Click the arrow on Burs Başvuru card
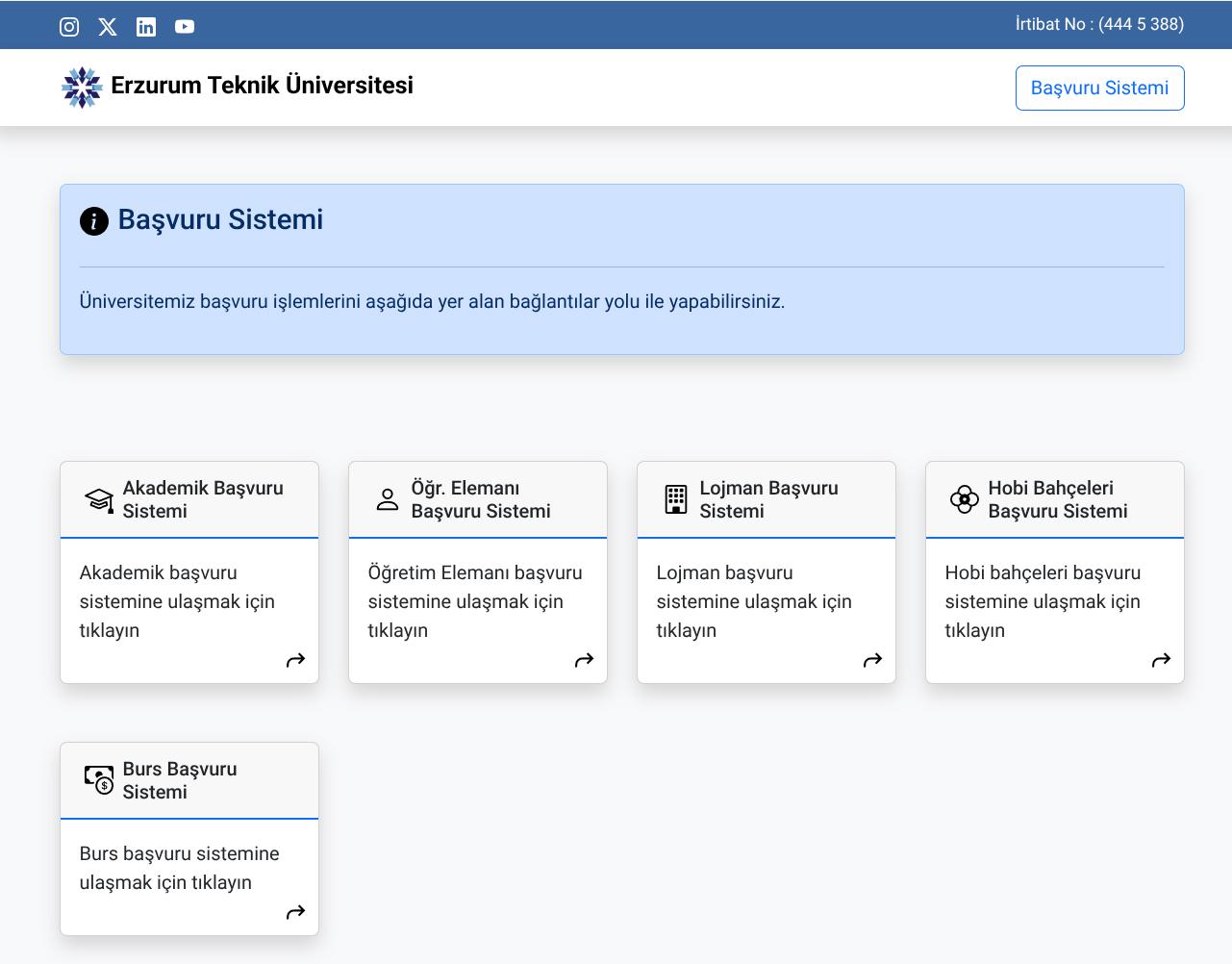The height and width of the screenshot is (964, 1232). [296, 912]
